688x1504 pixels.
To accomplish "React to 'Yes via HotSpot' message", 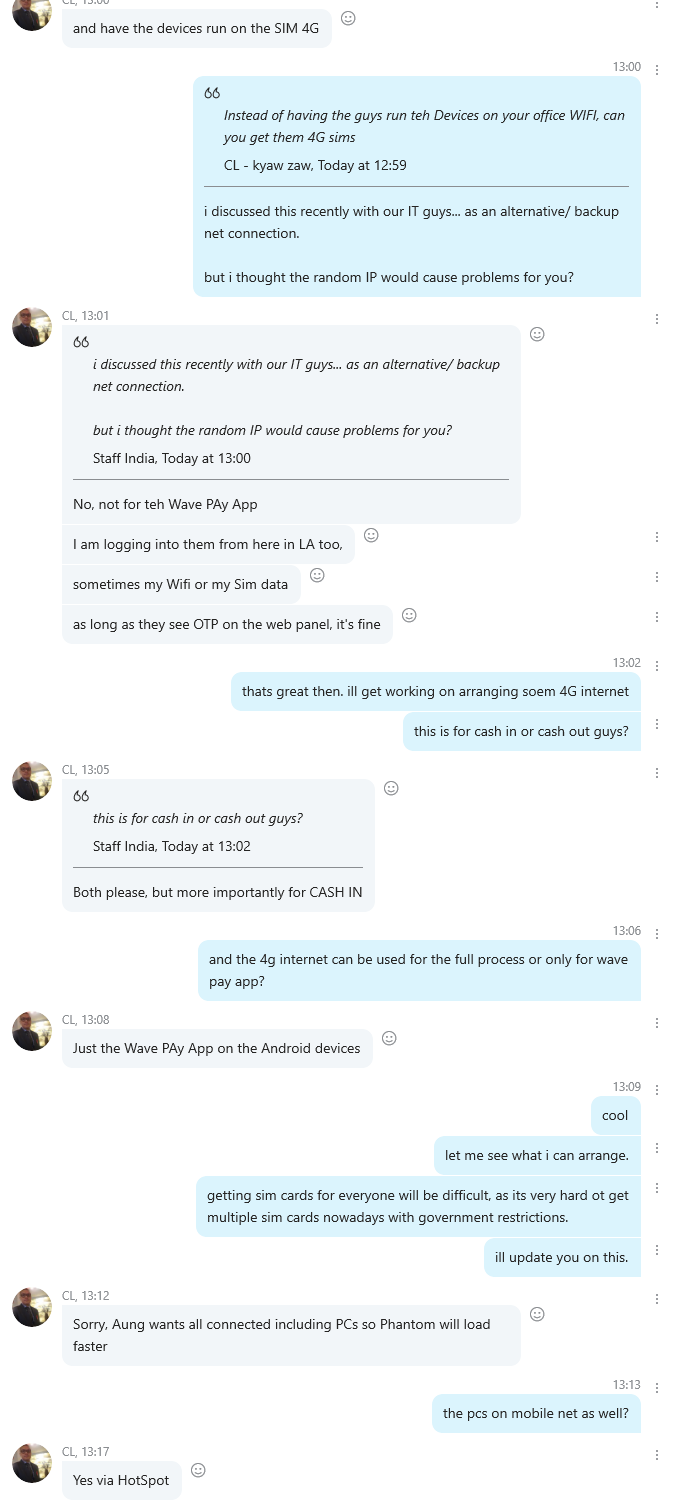I will 198,1470.
